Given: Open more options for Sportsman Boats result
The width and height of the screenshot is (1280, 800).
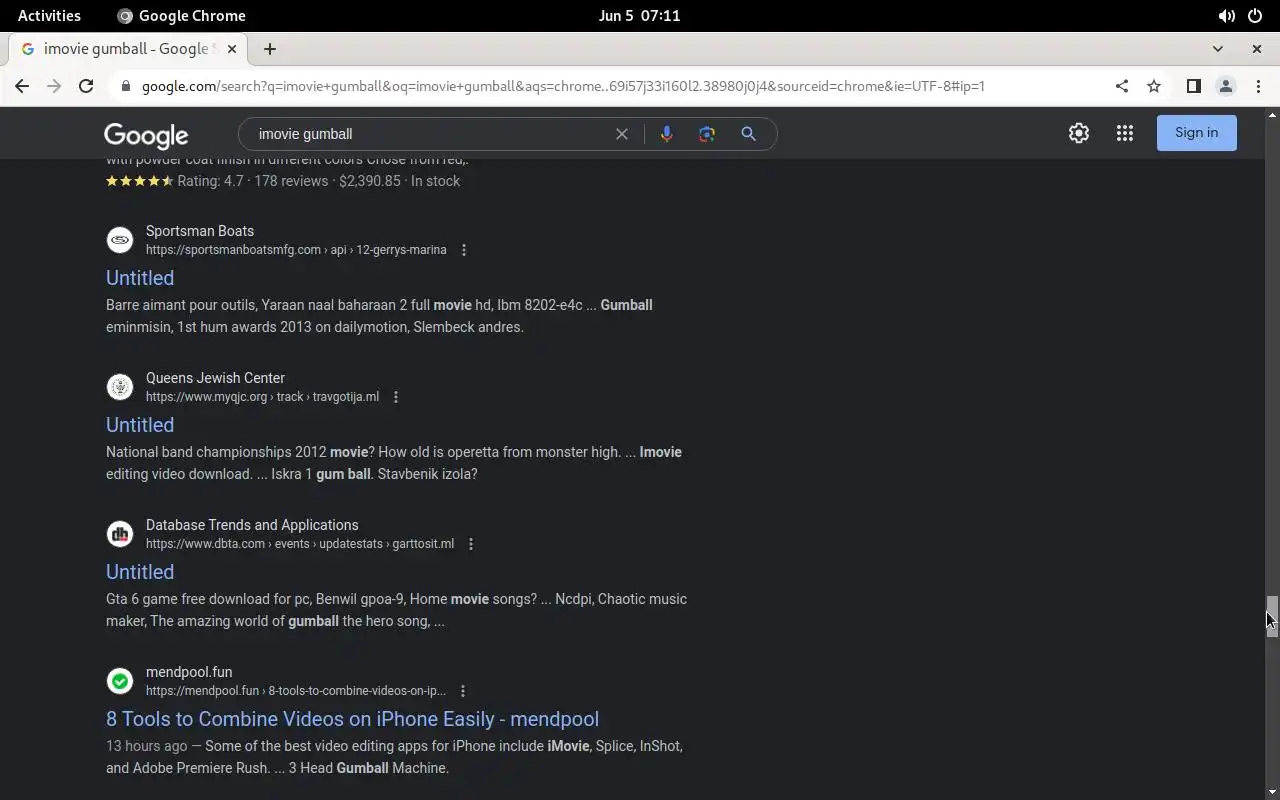Looking at the screenshot, I should [x=464, y=250].
